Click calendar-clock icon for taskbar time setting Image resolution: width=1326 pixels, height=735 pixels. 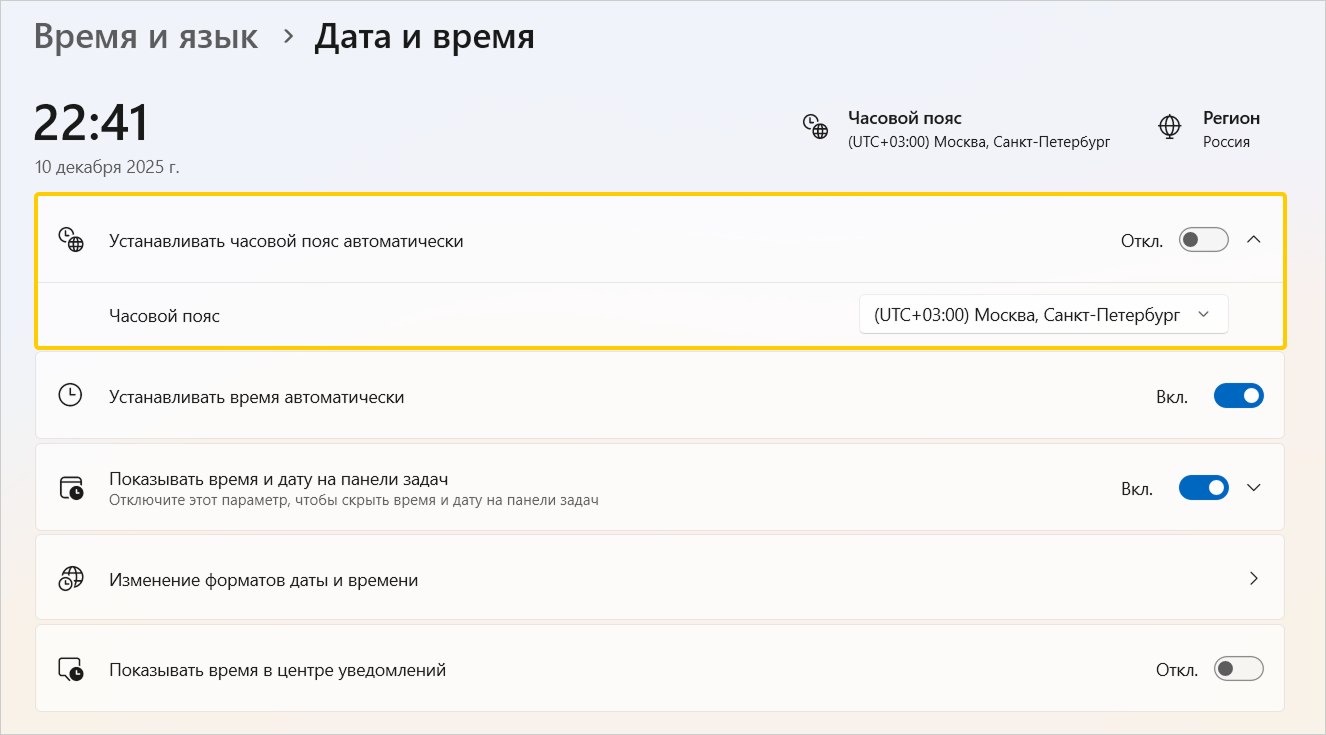70,488
